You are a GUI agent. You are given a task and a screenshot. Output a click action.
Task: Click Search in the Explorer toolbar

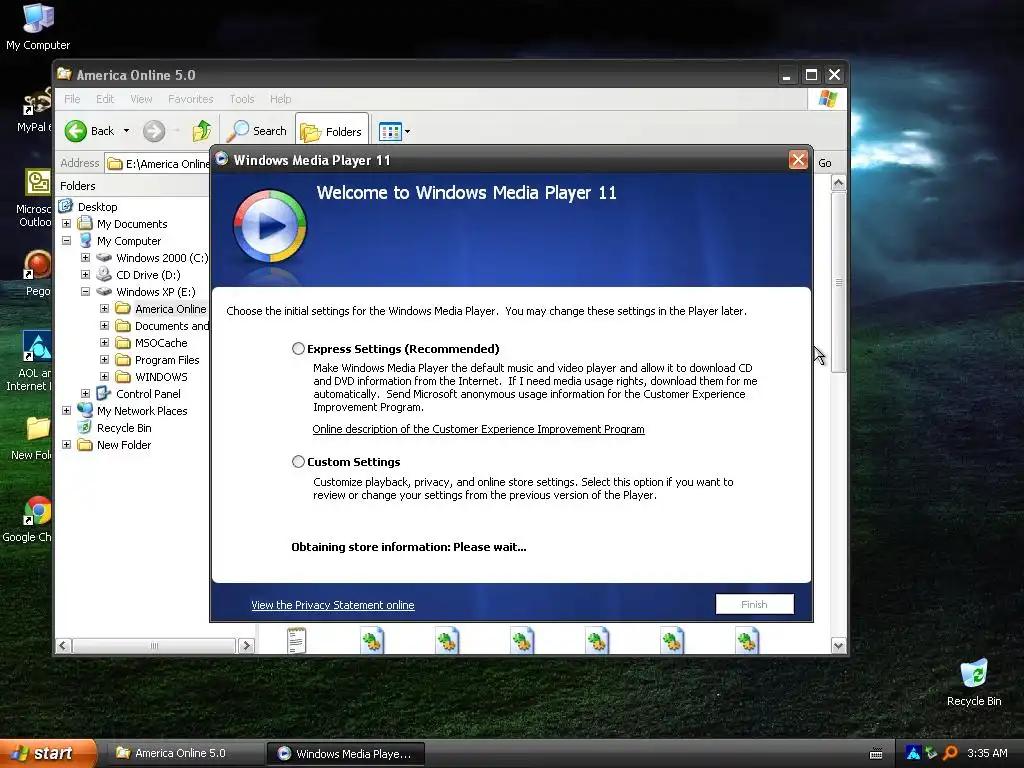click(257, 131)
